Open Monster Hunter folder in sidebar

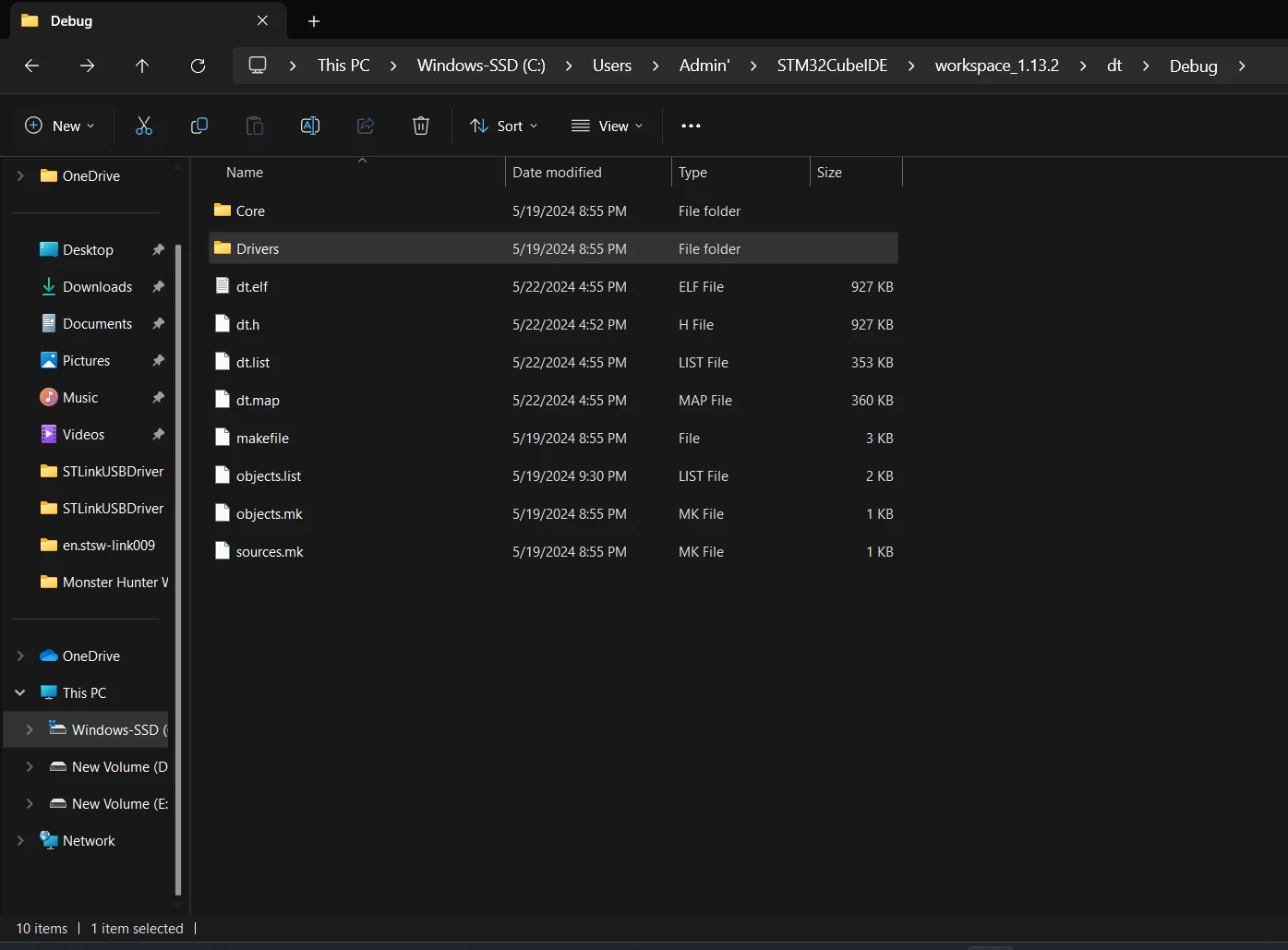point(104,582)
